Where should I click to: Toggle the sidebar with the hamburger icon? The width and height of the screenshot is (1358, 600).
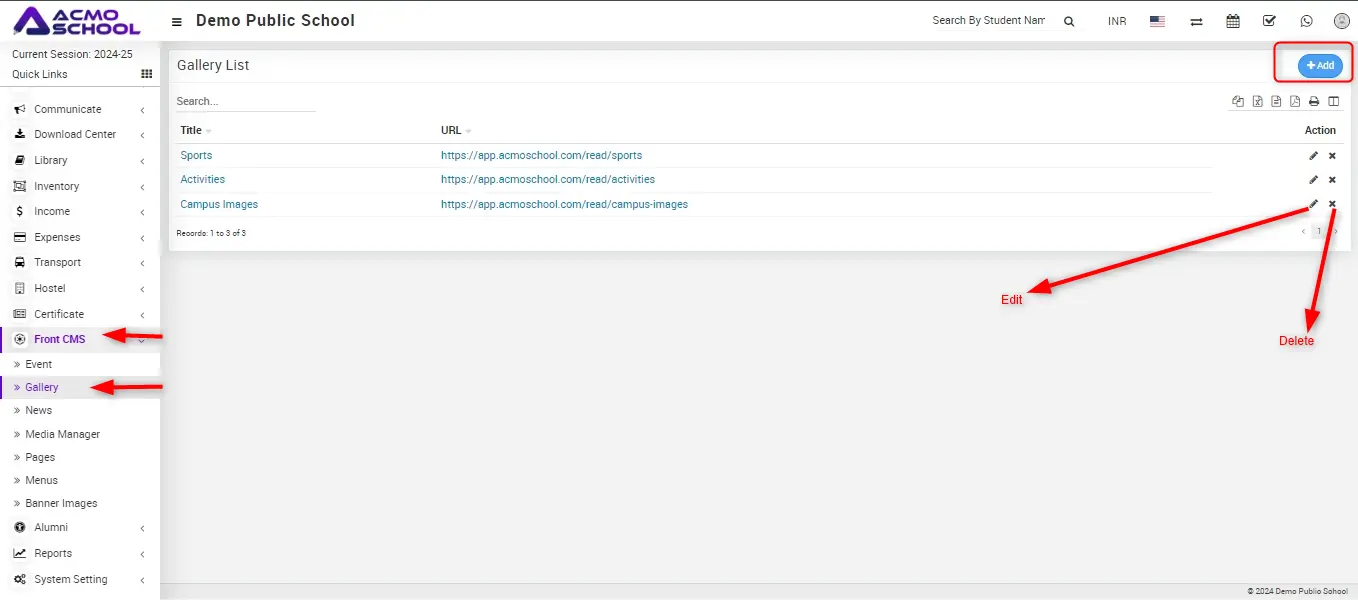(177, 21)
